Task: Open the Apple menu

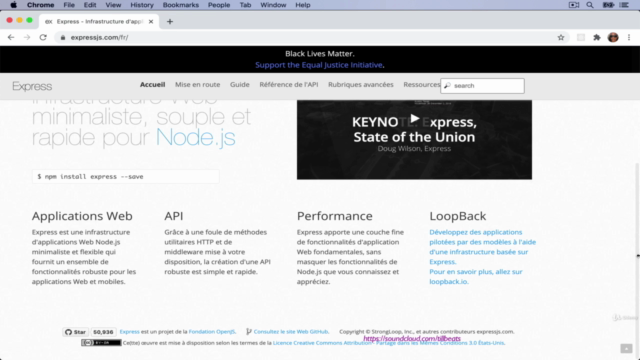Action: [13, 5]
